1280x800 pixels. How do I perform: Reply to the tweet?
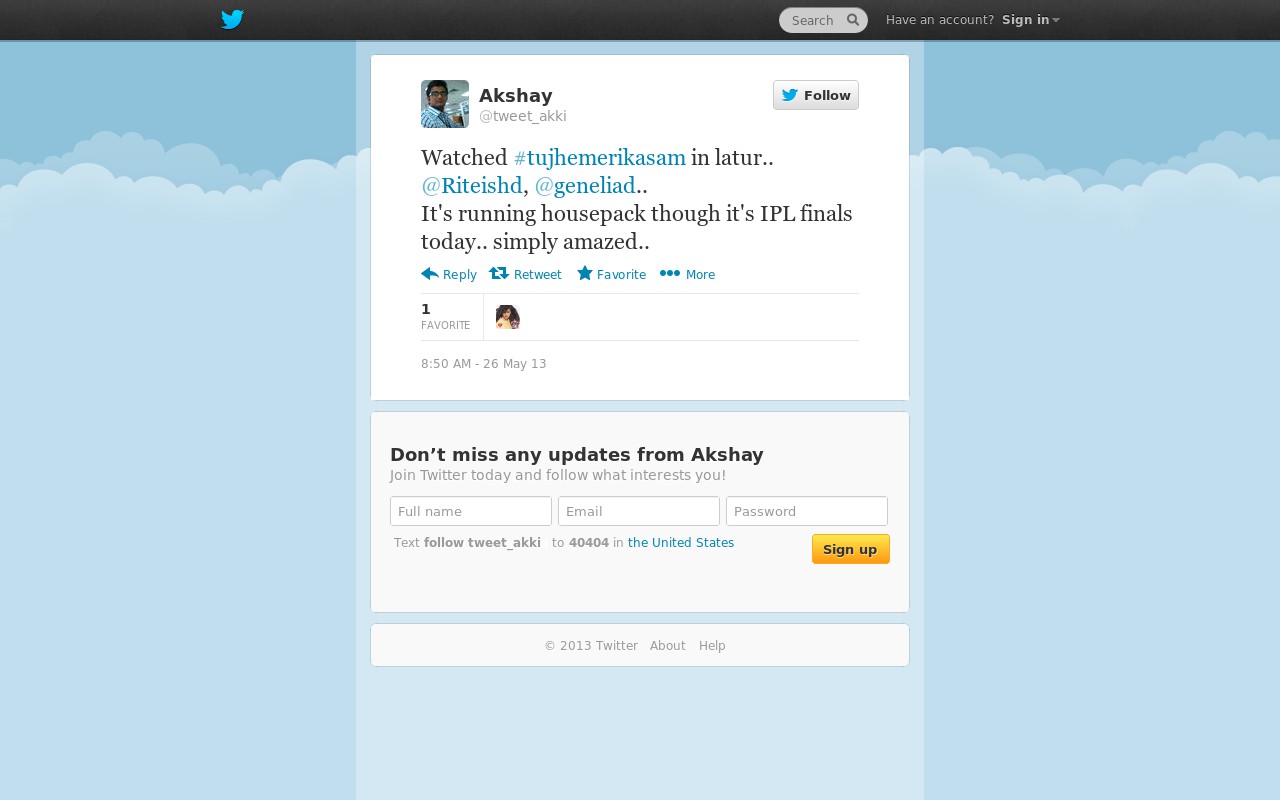[x=449, y=274]
